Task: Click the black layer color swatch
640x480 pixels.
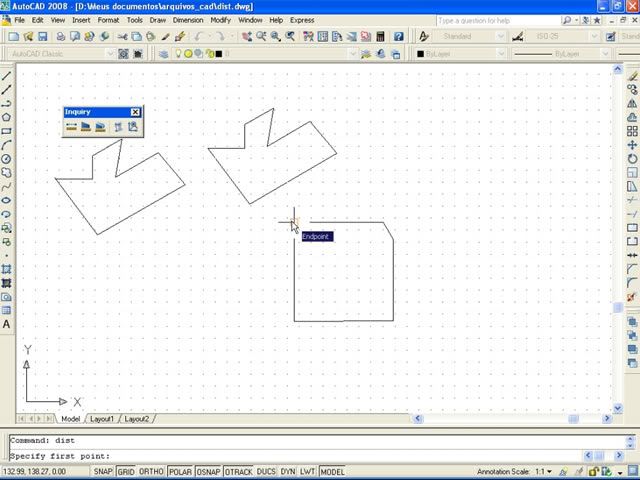Action: click(x=219, y=54)
